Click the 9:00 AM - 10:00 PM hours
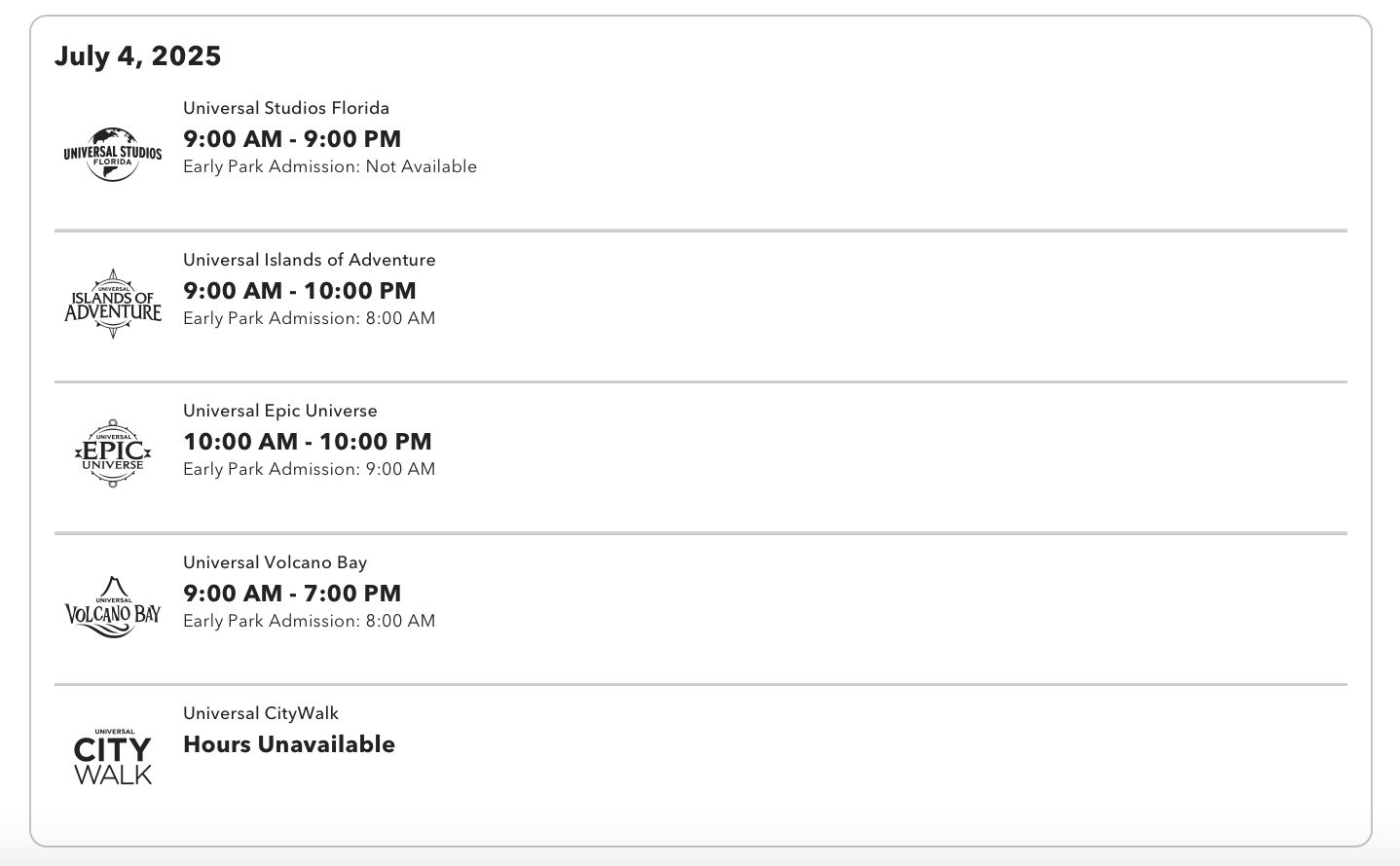Viewport: 1400px width, 866px height. (300, 291)
